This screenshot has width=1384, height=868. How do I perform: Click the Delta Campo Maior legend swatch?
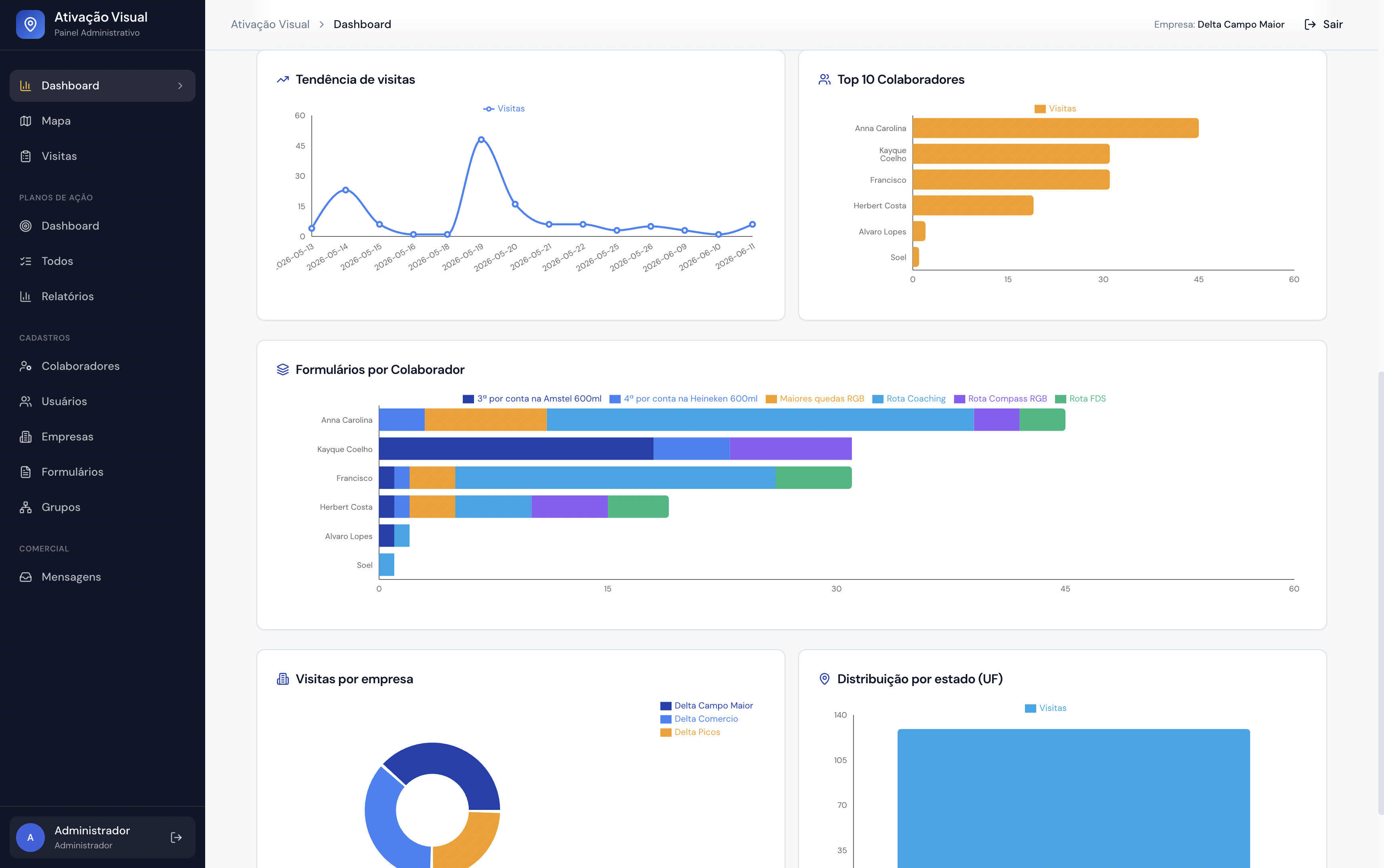tap(665, 706)
